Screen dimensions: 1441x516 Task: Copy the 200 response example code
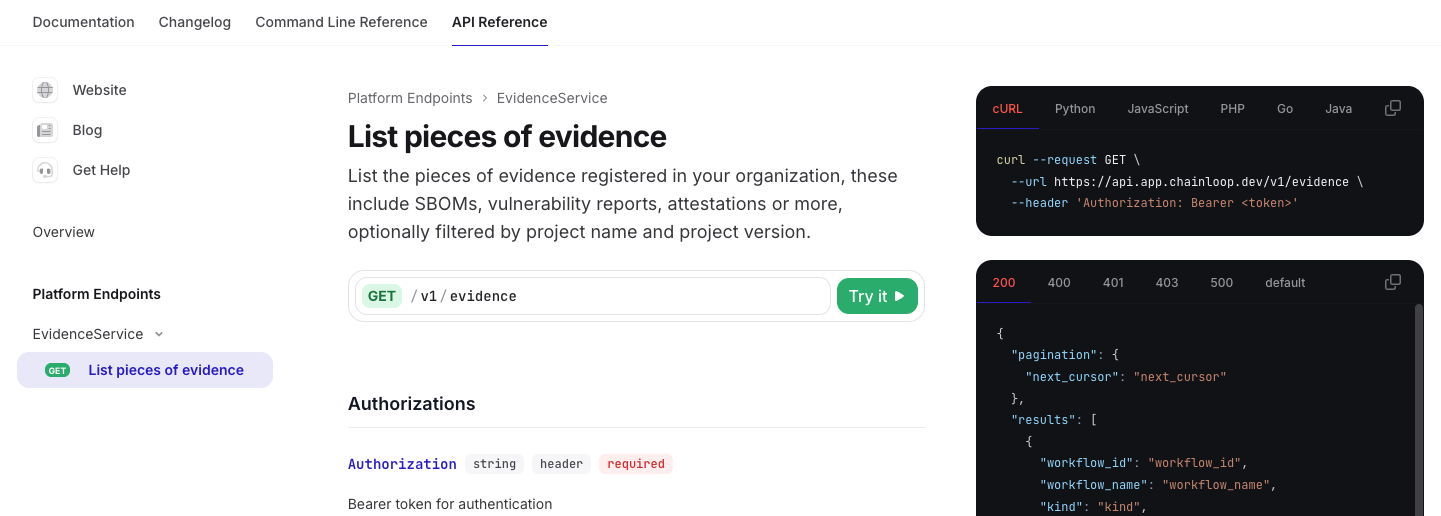coord(1392,282)
